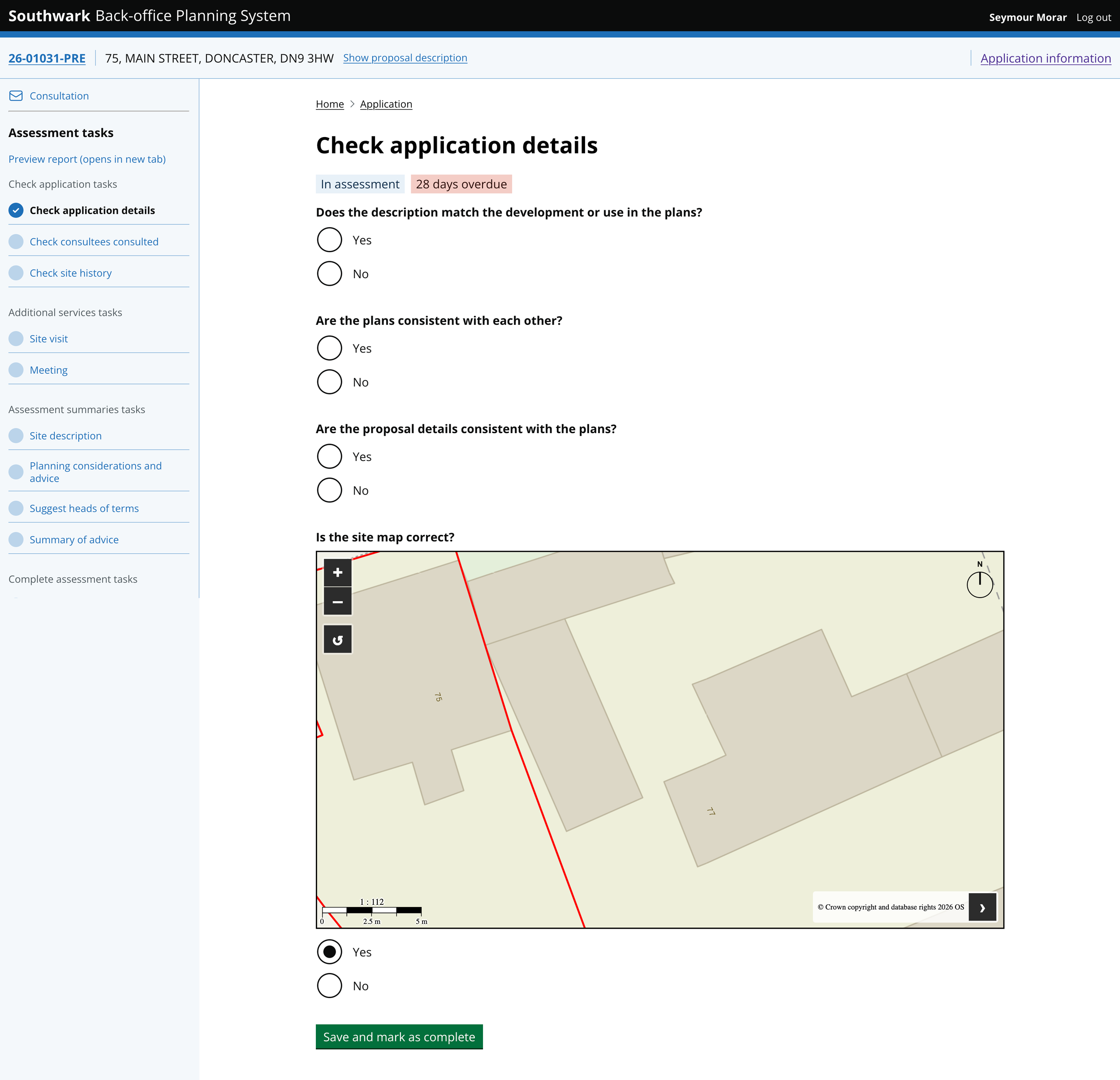Screen dimensions: 1120x1080
Task: Zoom out on the site map
Action: point(338,602)
